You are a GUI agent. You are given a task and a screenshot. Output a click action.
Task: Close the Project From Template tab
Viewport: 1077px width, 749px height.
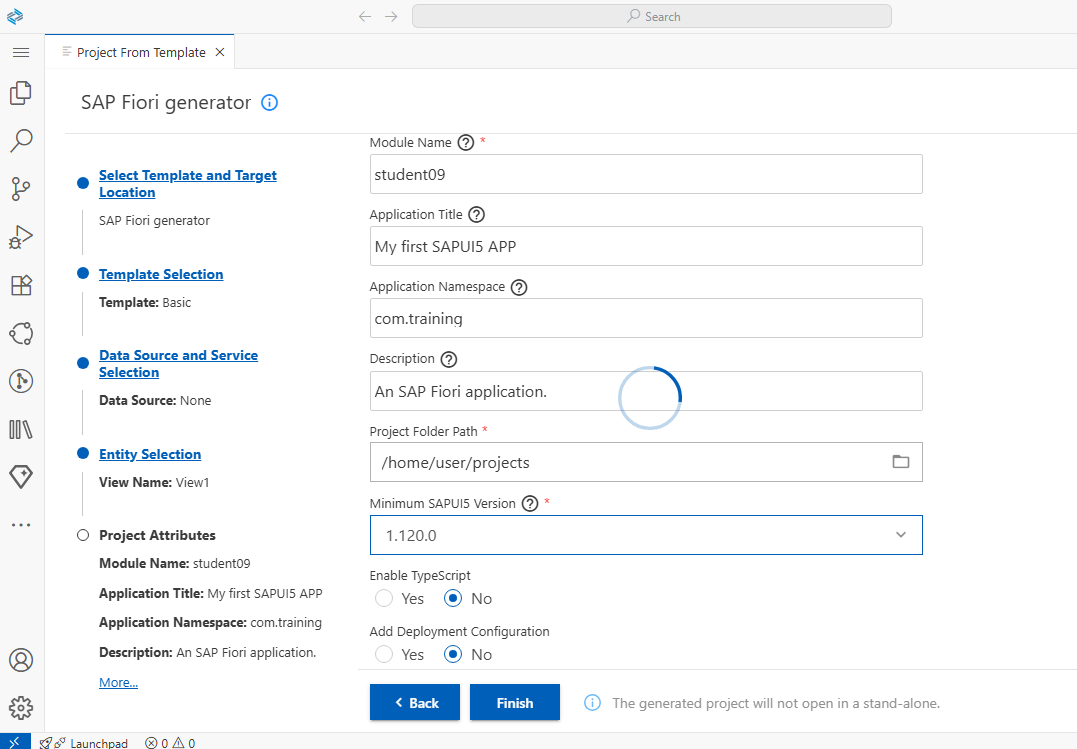pyautogui.click(x=220, y=52)
